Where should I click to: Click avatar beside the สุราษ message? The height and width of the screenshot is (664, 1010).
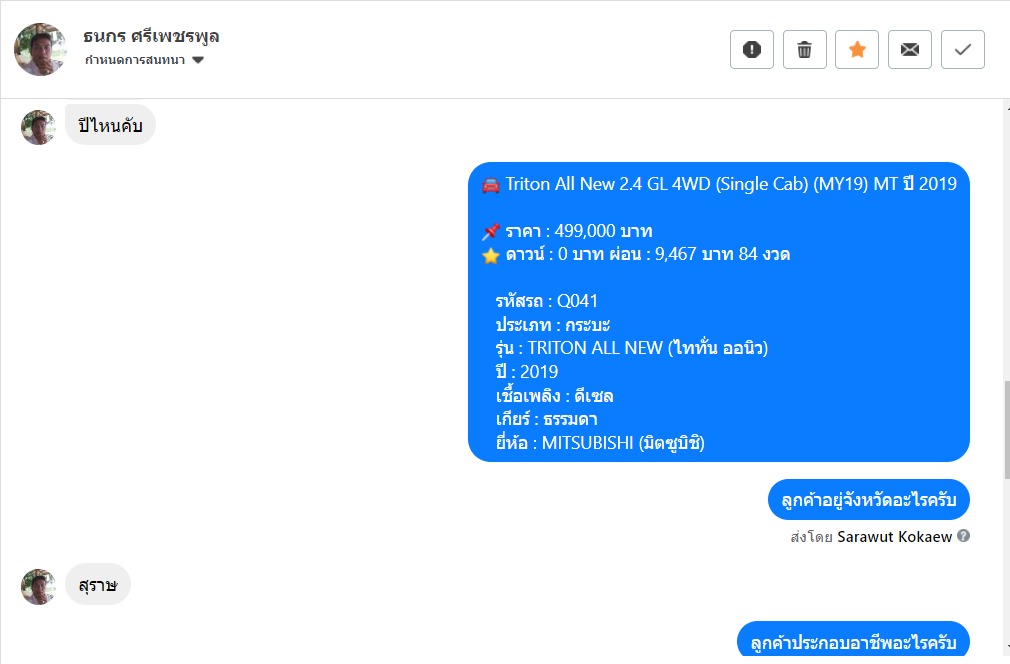pos(38,587)
